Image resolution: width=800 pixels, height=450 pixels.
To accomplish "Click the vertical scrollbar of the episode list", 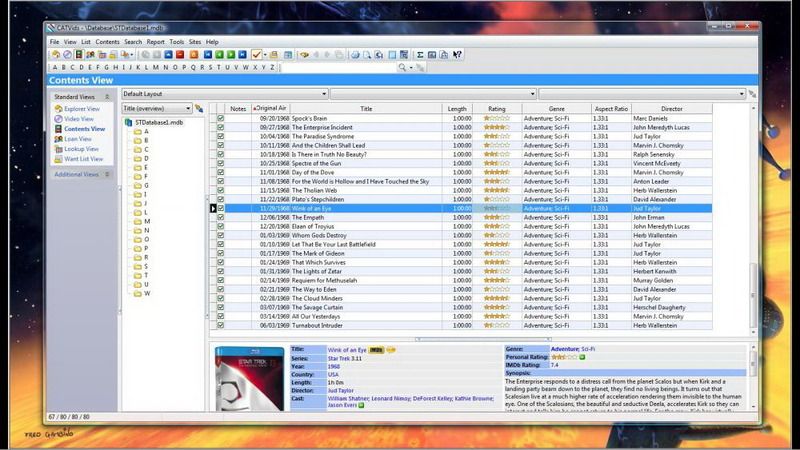I will (753, 280).
